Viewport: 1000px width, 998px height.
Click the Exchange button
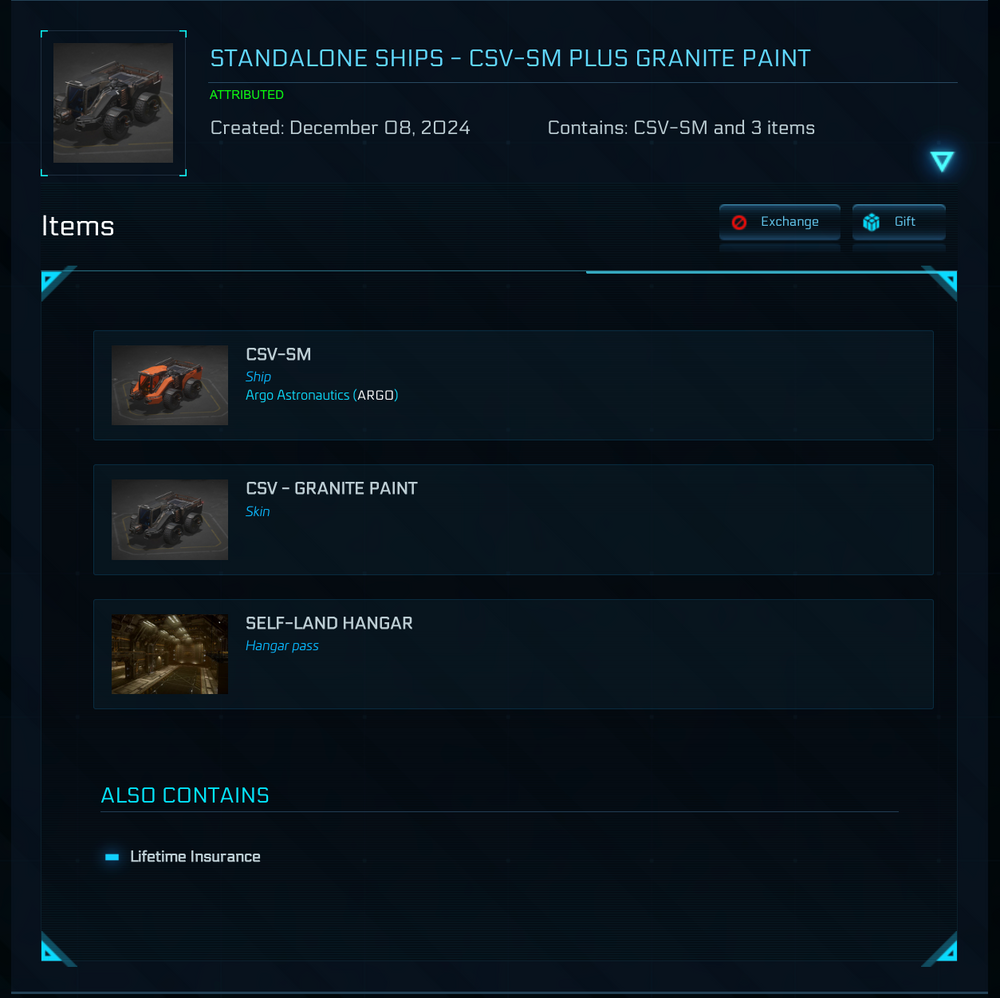(x=779, y=221)
